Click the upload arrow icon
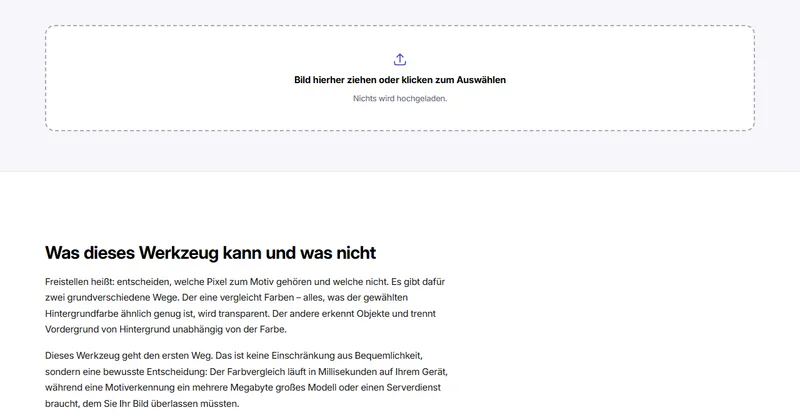The height and width of the screenshot is (420, 800). coord(400,60)
